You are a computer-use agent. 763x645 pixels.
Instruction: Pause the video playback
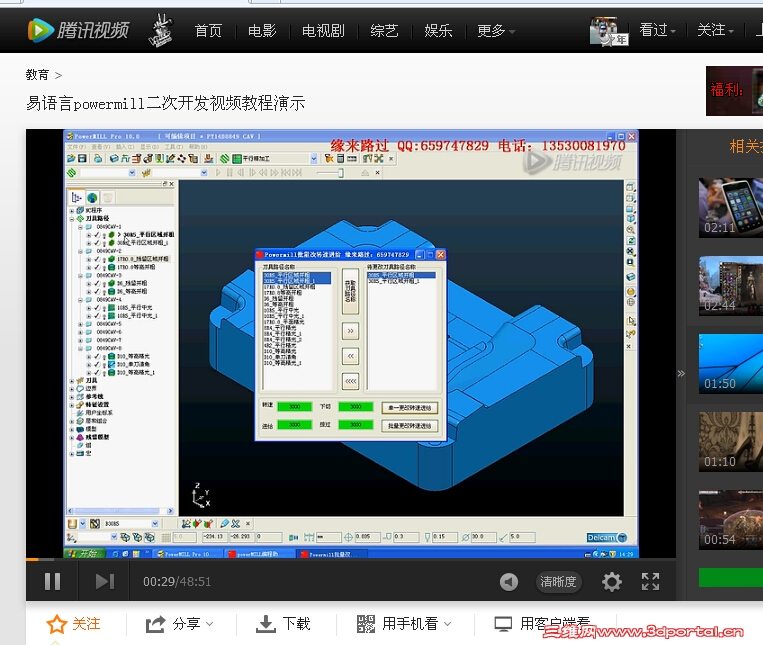(x=53, y=581)
